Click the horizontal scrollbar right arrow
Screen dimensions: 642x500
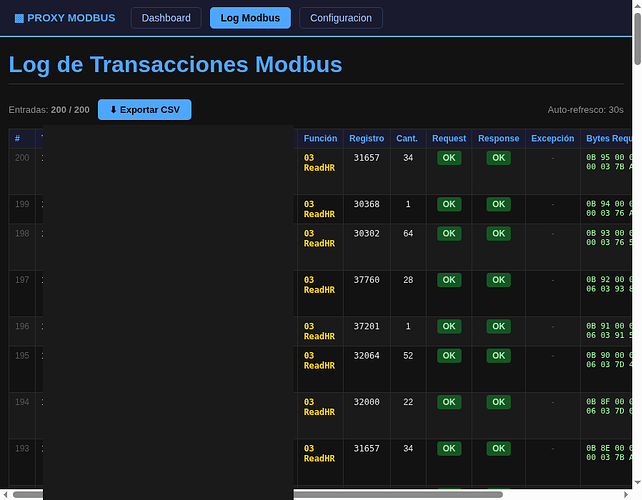pyautogui.click(x=626, y=495)
